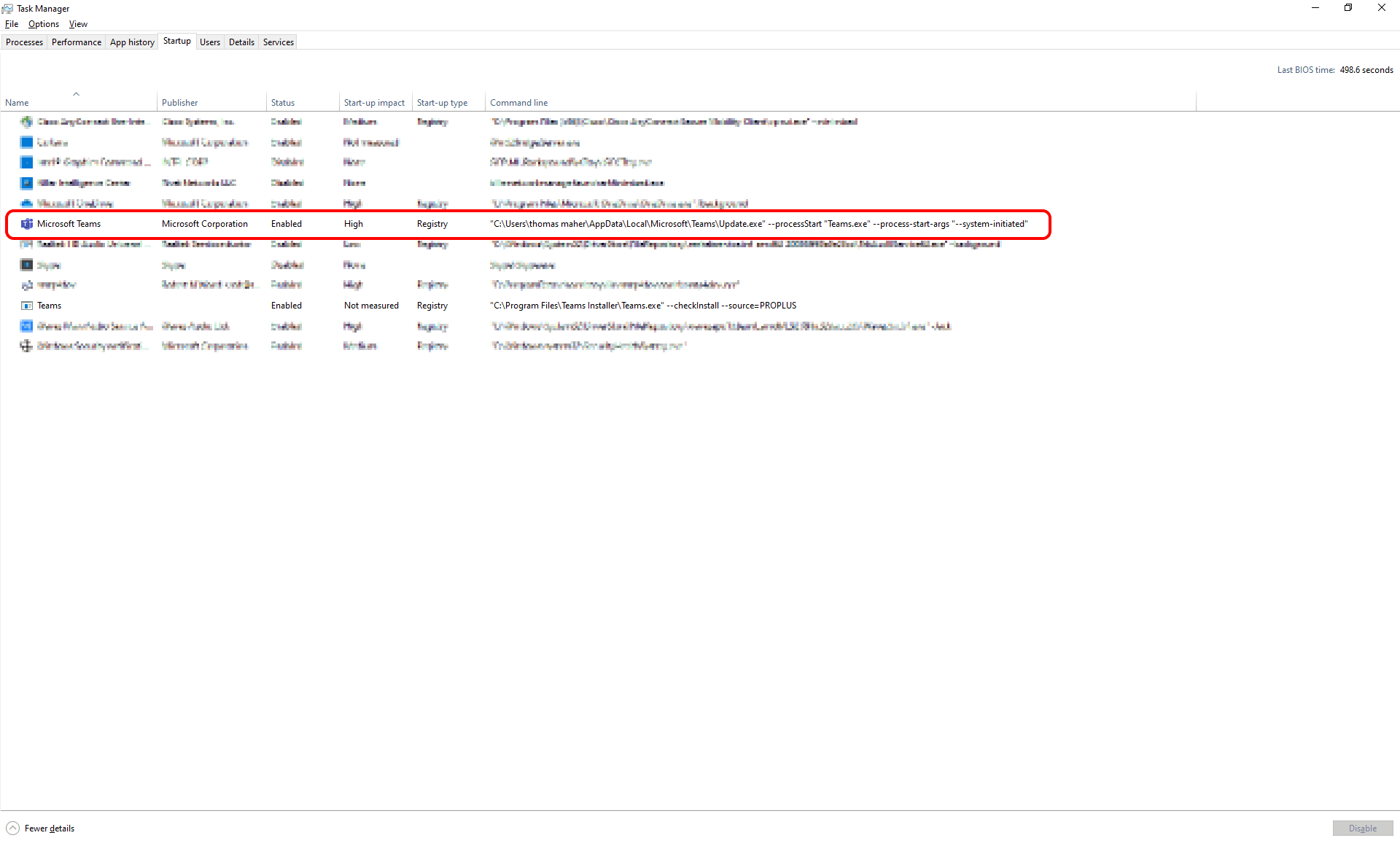Click the Microsoft Teams purple icon
The height and width of the screenshot is (846, 1400).
click(27, 224)
